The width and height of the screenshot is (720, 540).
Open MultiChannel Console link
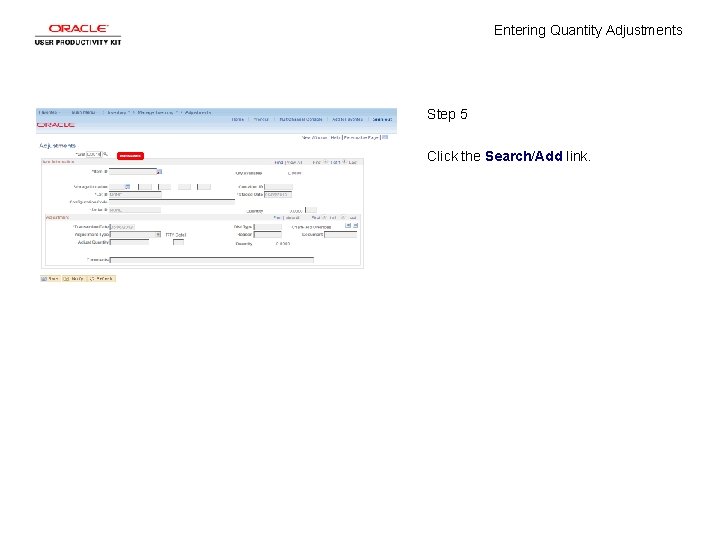click(x=301, y=119)
